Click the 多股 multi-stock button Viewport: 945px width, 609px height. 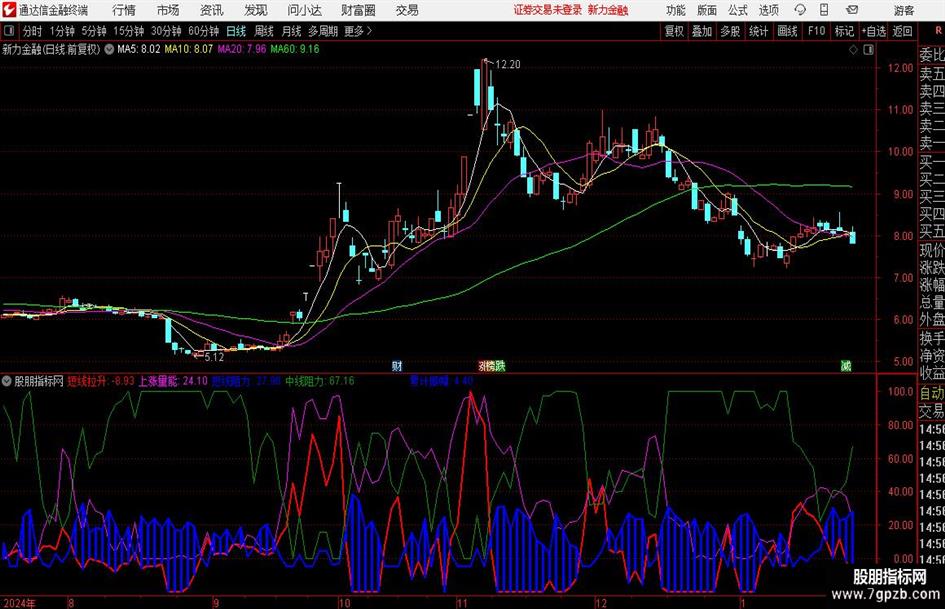[x=730, y=31]
